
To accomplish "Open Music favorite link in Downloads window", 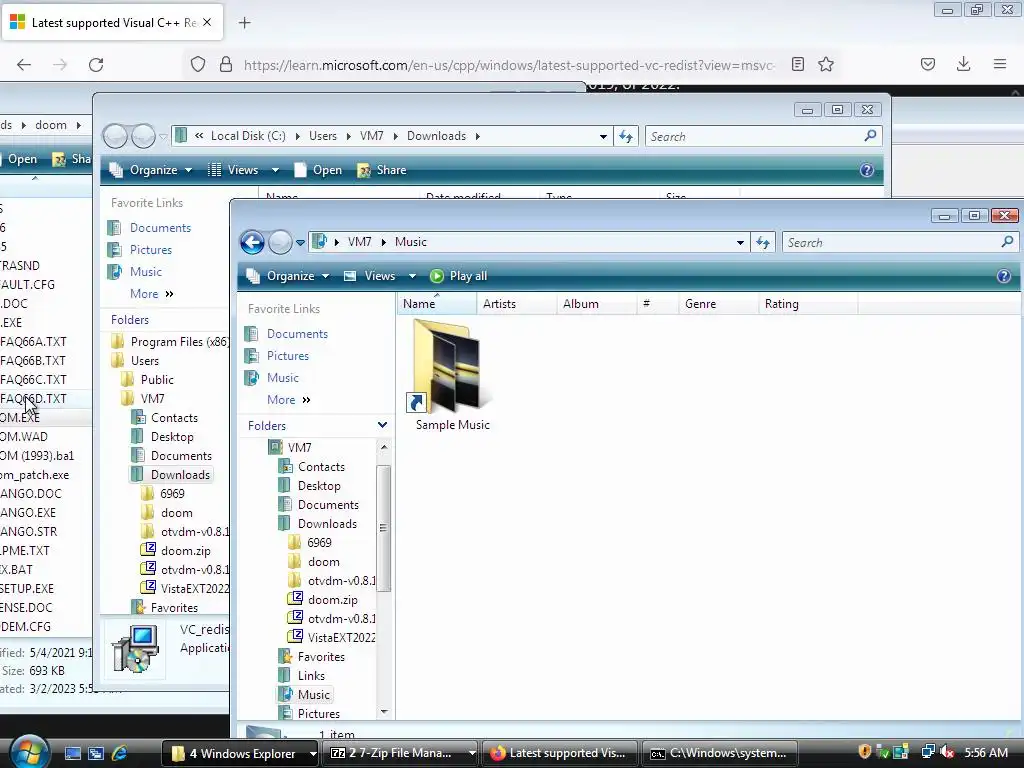I will click(x=146, y=272).
